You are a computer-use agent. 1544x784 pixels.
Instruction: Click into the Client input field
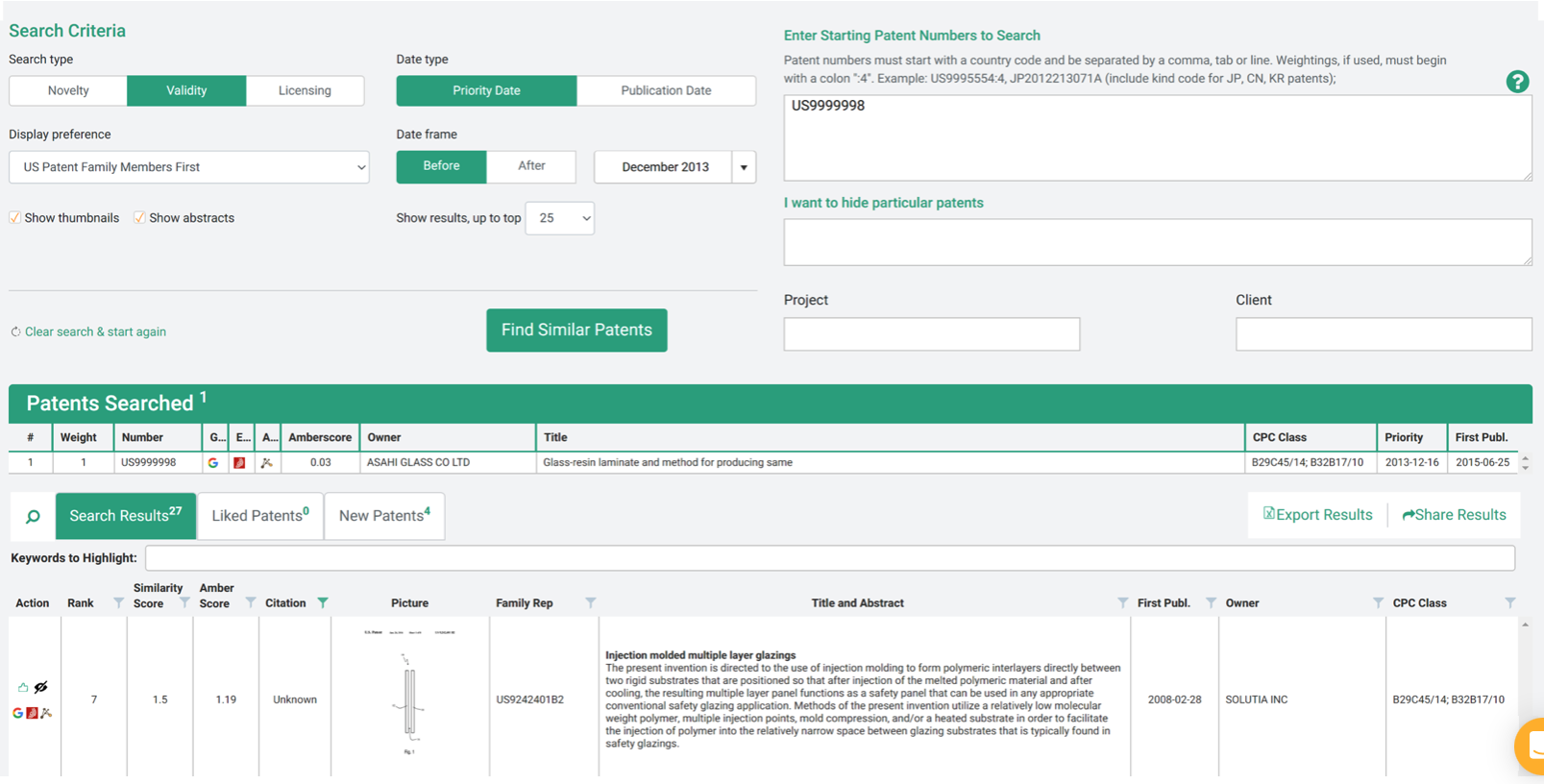pyautogui.click(x=1384, y=334)
